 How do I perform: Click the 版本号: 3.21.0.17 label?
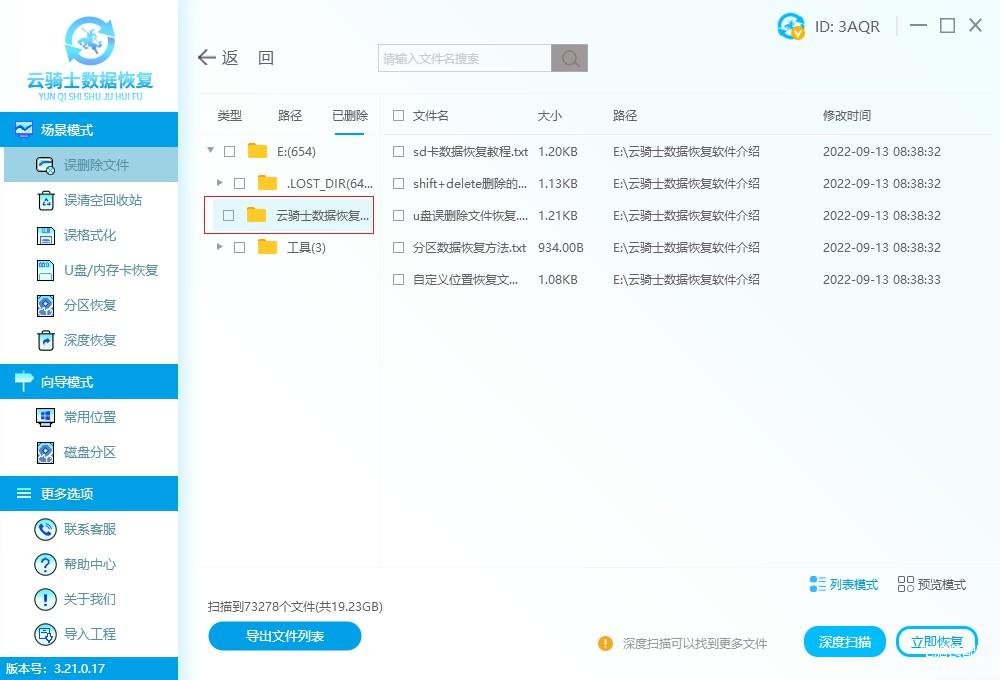click(x=55, y=669)
